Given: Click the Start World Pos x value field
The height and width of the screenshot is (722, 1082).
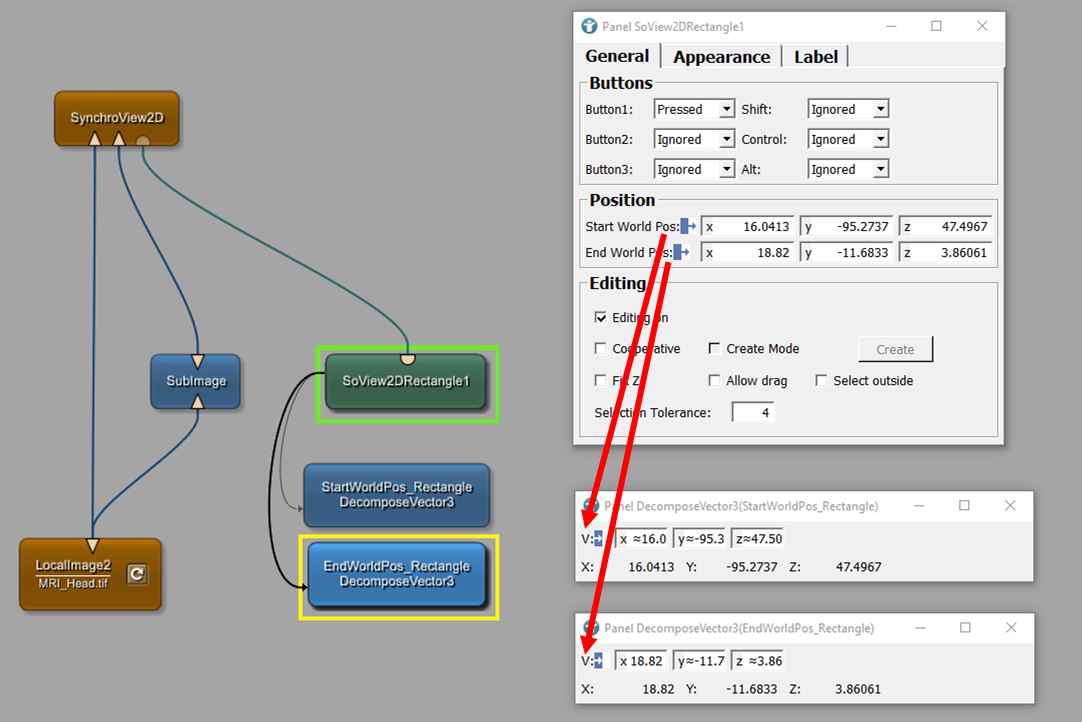Looking at the screenshot, I should coord(748,227).
